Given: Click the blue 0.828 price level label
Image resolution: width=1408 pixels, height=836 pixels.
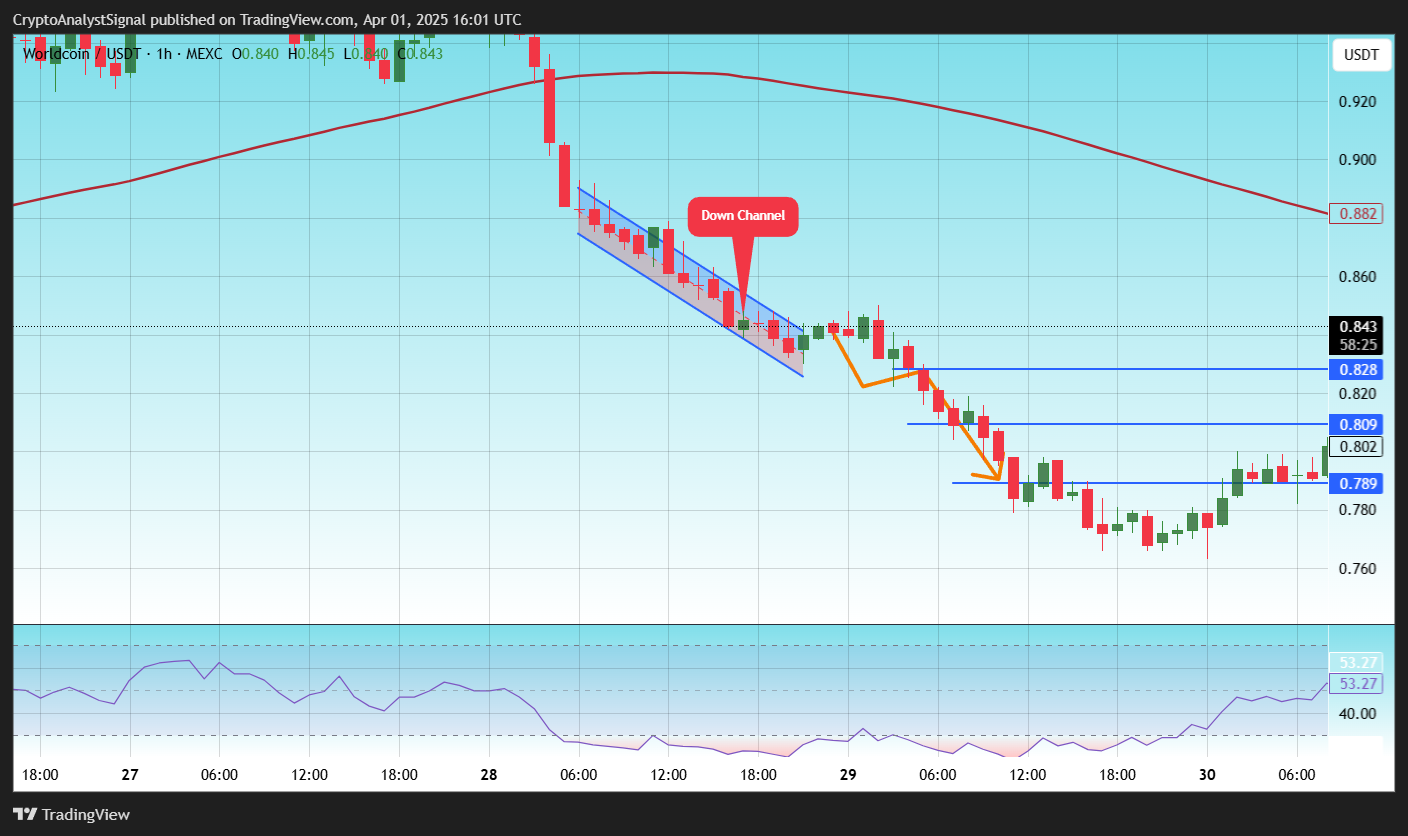Looking at the screenshot, I should pyautogui.click(x=1355, y=369).
